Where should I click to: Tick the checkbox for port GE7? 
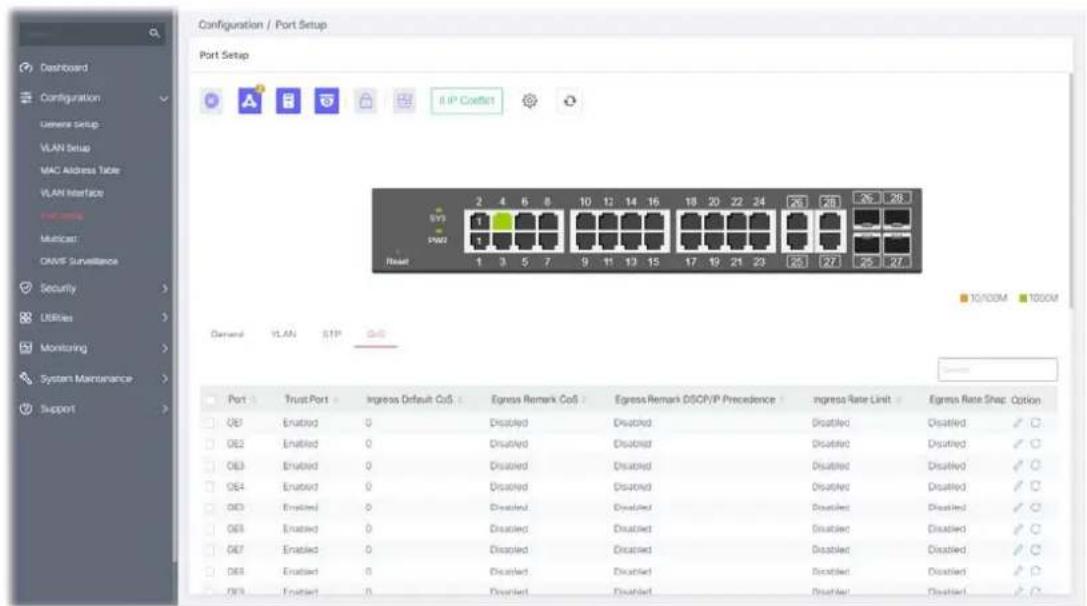click(209, 550)
